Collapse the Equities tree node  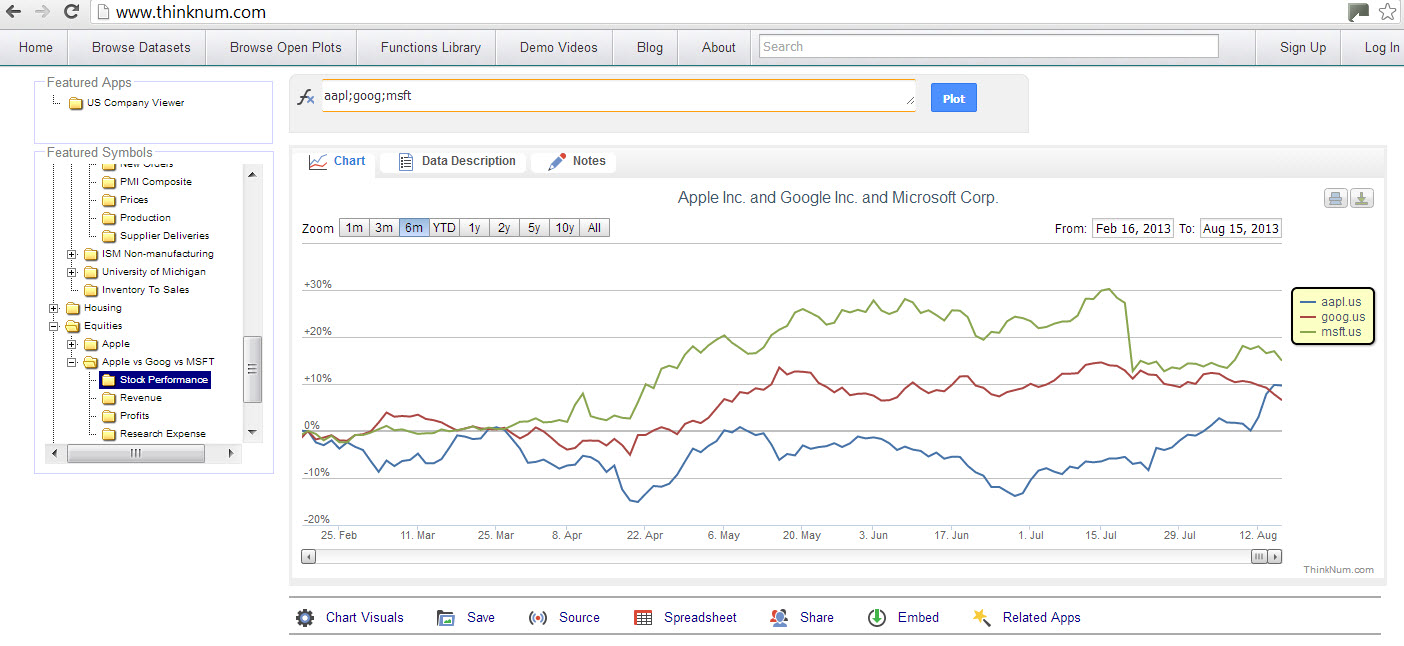click(x=54, y=326)
